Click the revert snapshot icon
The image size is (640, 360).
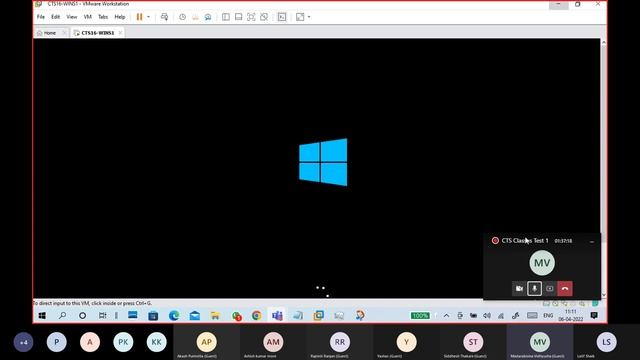(195, 17)
